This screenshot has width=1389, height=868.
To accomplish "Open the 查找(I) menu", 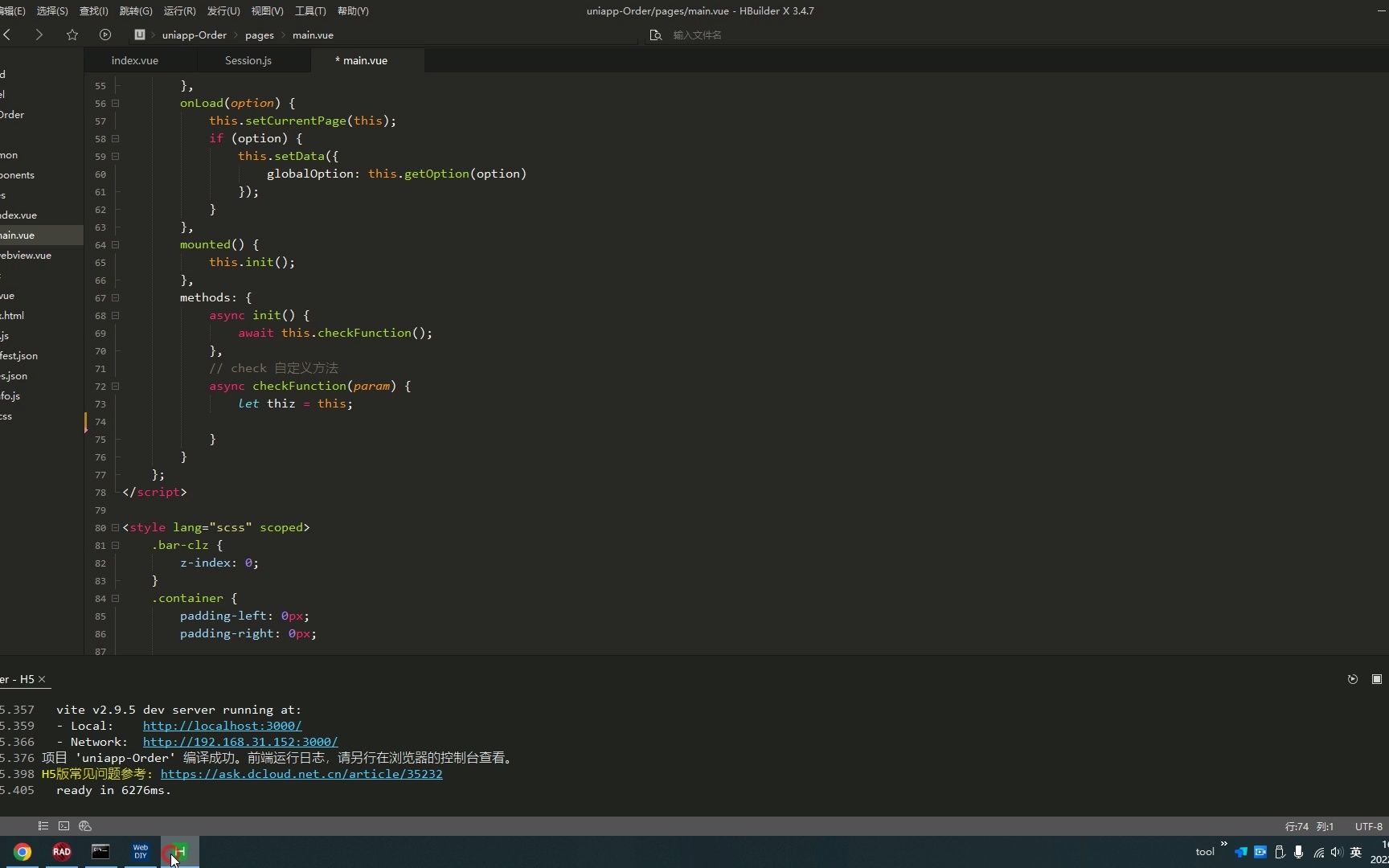I will point(94,10).
